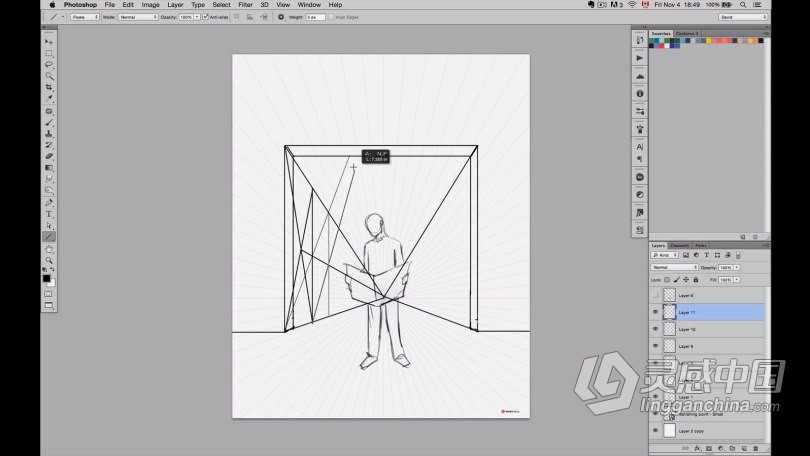810x456 pixels.
Task: Show Layer 6 by toggling visibility box
Action: (656, 295)
